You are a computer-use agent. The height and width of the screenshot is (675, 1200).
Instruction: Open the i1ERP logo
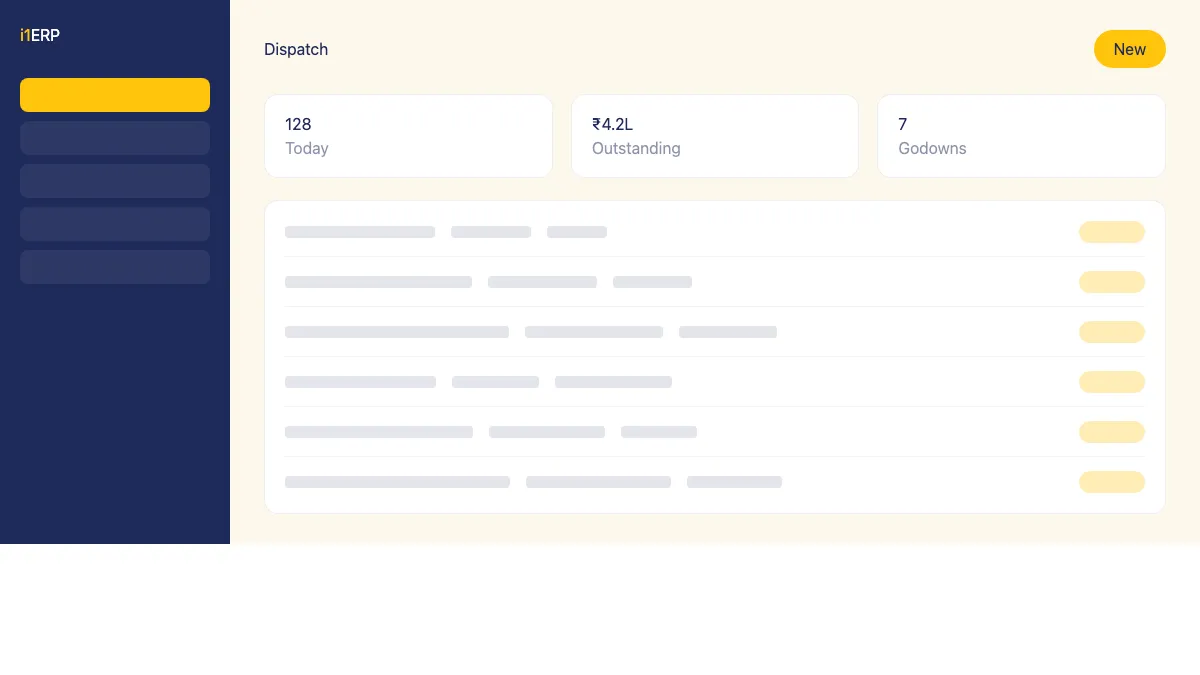[40, 35]
